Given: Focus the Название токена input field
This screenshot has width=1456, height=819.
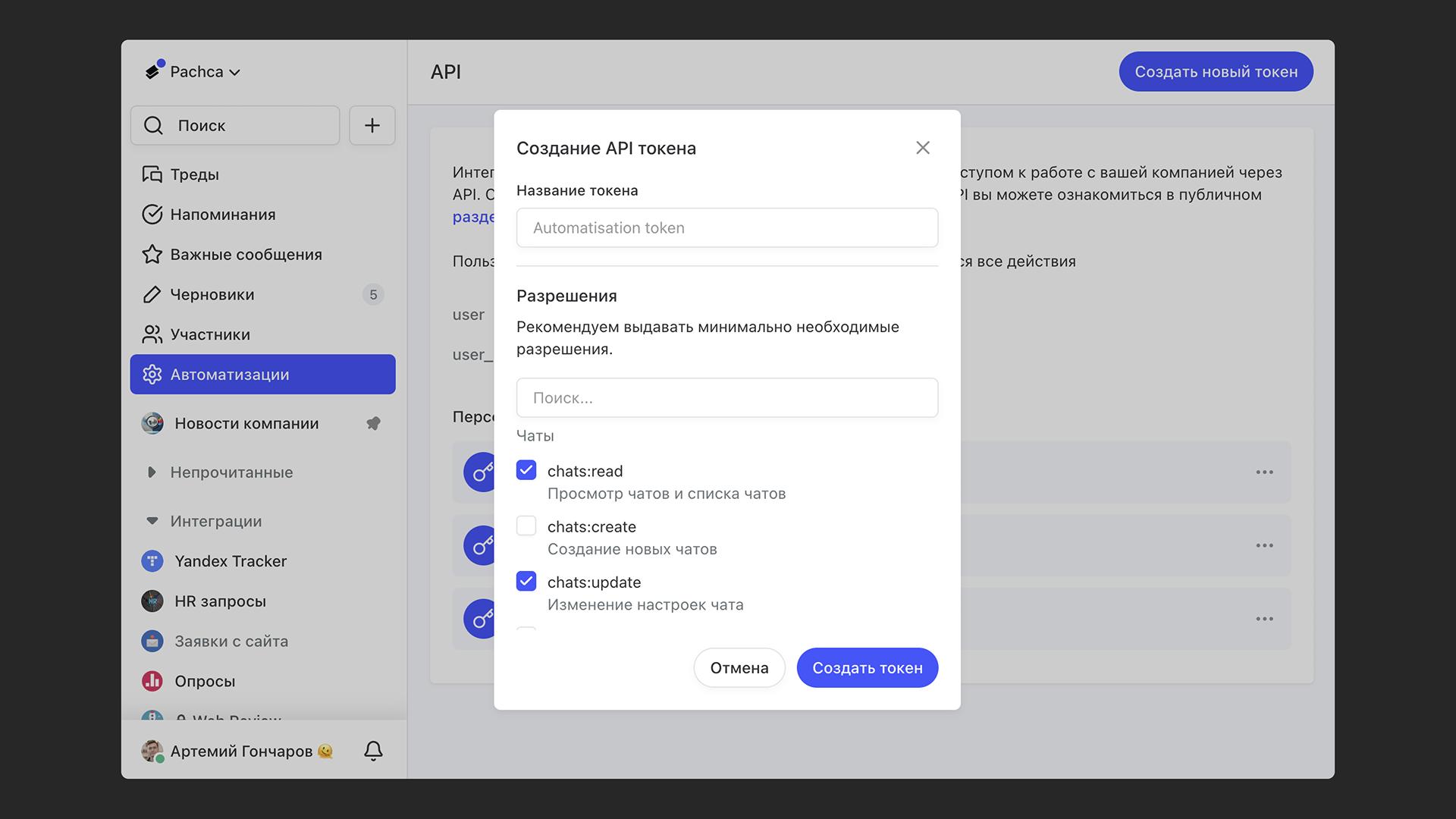Looking at the screenshot, I should (x=726, y=227).
